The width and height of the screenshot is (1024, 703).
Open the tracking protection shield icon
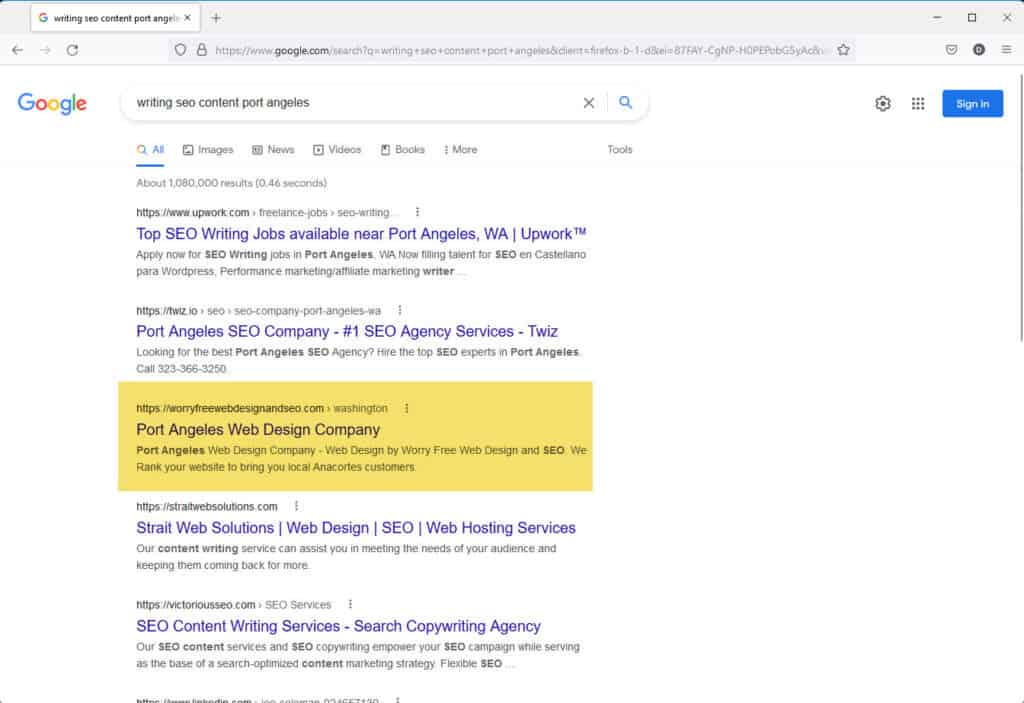tap(180, 50)
